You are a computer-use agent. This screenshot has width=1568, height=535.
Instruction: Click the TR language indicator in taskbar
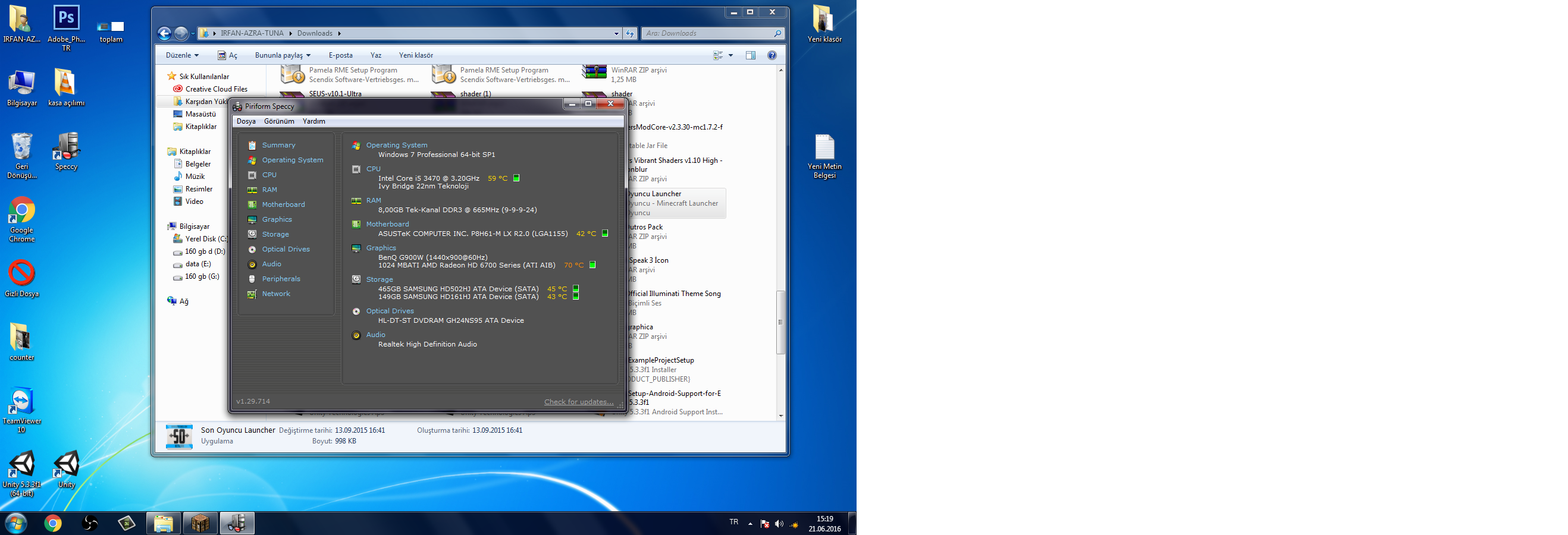point(733,523)
